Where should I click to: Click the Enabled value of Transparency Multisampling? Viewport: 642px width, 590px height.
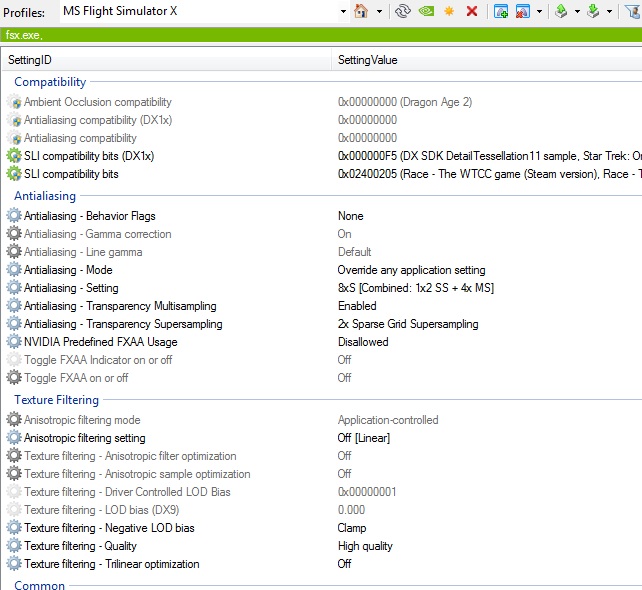pos(357,306)
